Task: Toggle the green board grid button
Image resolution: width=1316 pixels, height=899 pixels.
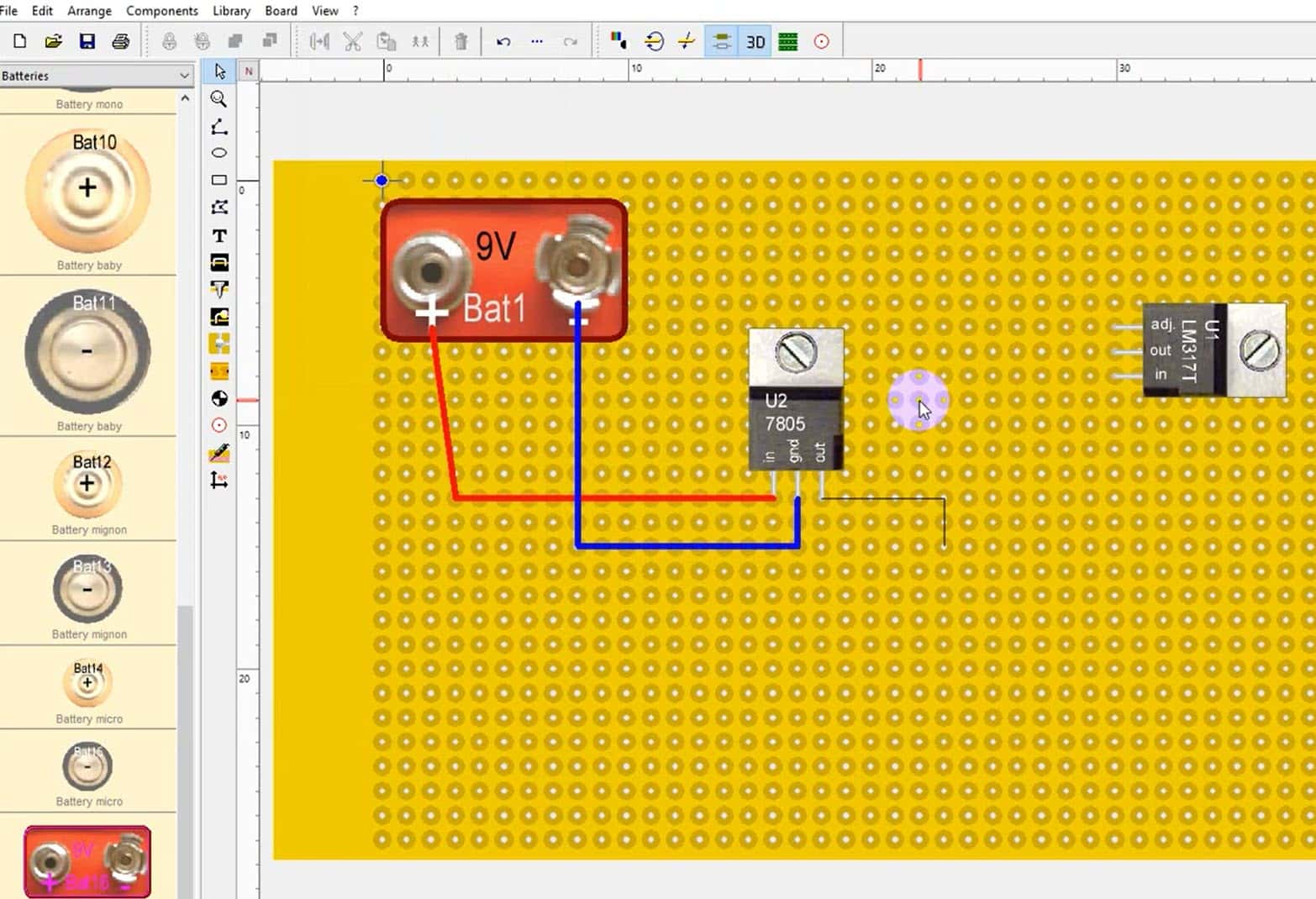Action: pos(787,41)
